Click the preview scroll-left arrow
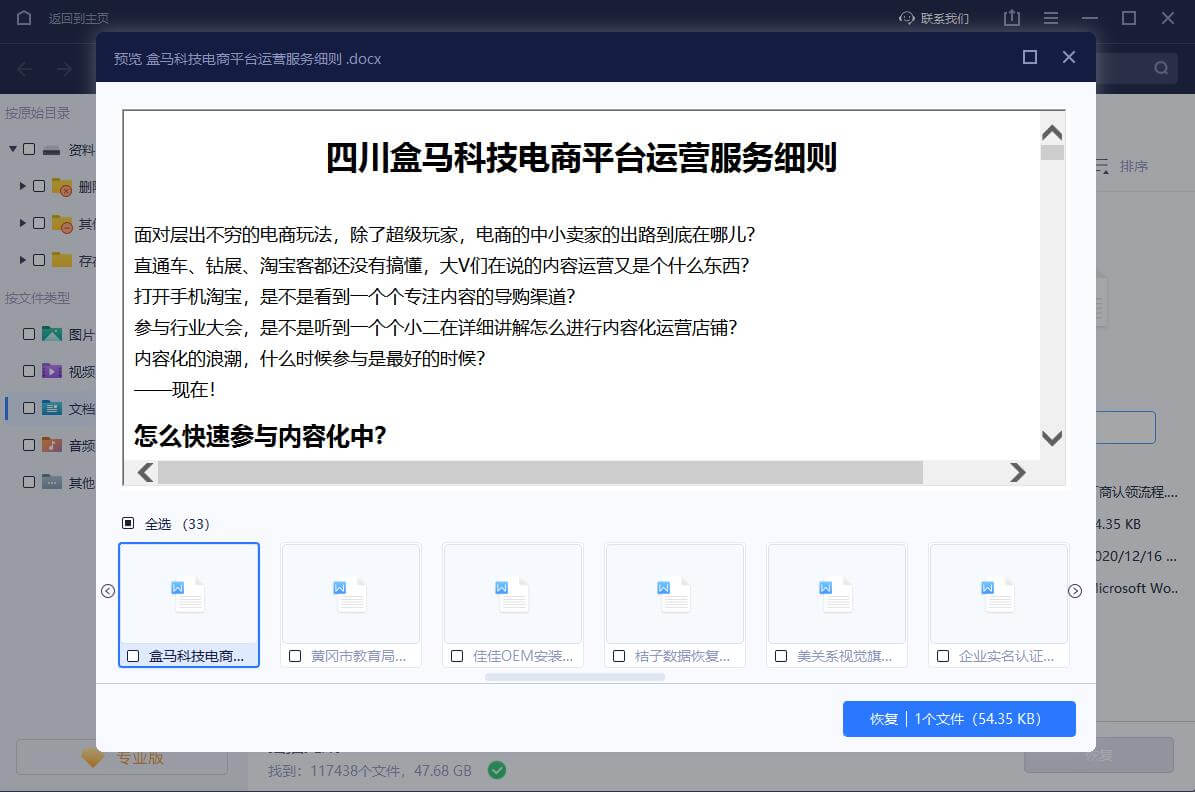1195x792 pixels. 146,473
